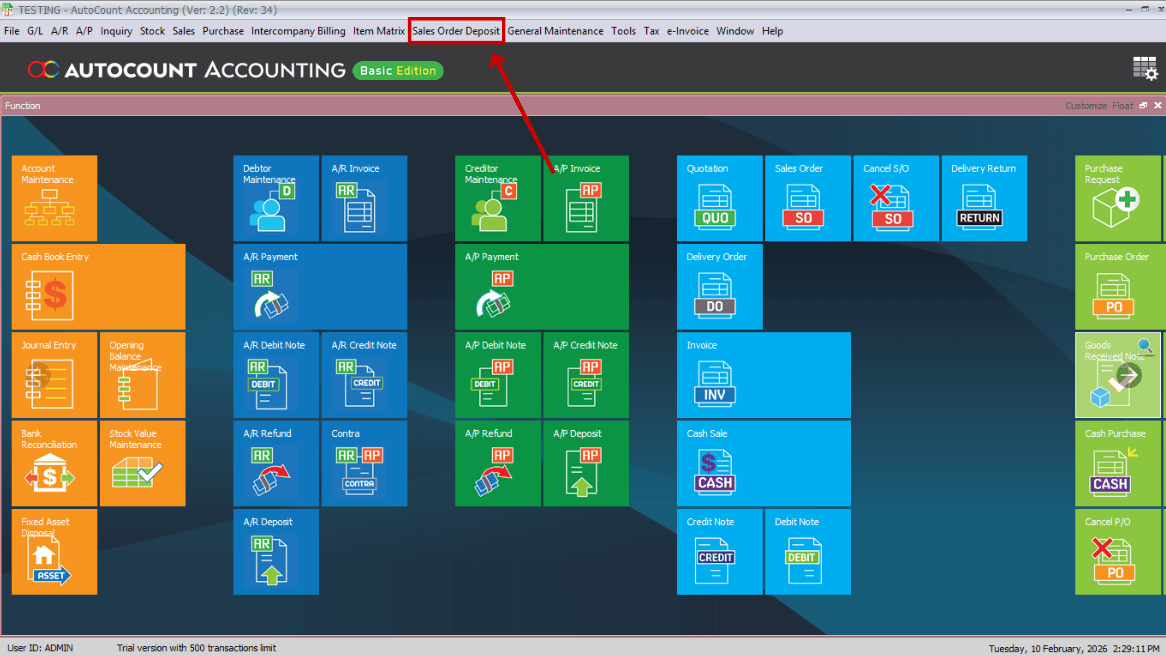This screenshot has width=1166, height=656.
Task: Open Creditor Maintenance
Action: pyautogui.click(x=498, y=198)
